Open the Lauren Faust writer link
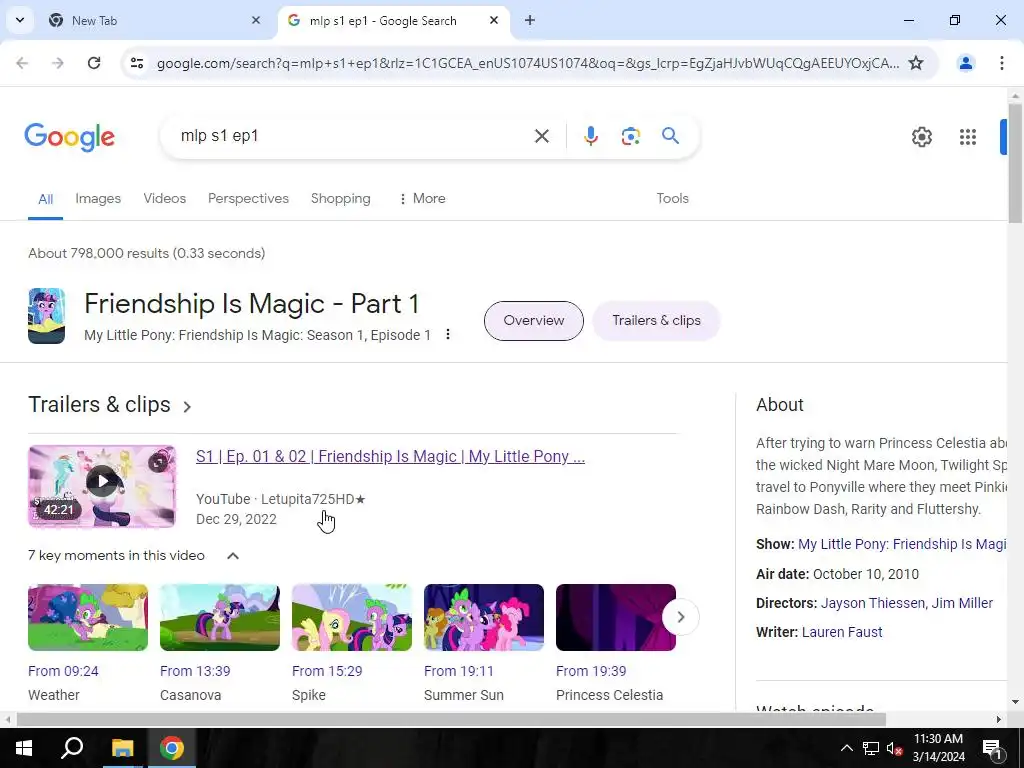Image resolution: width=1024 pixels, height=768 pixels. click(842, 632)
